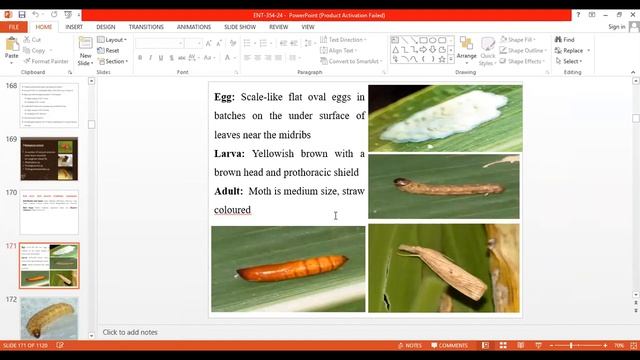Open the Shape Outline dropdown
Image resolution: width=640 pixels, height=360 pixels.
point(523,50)
